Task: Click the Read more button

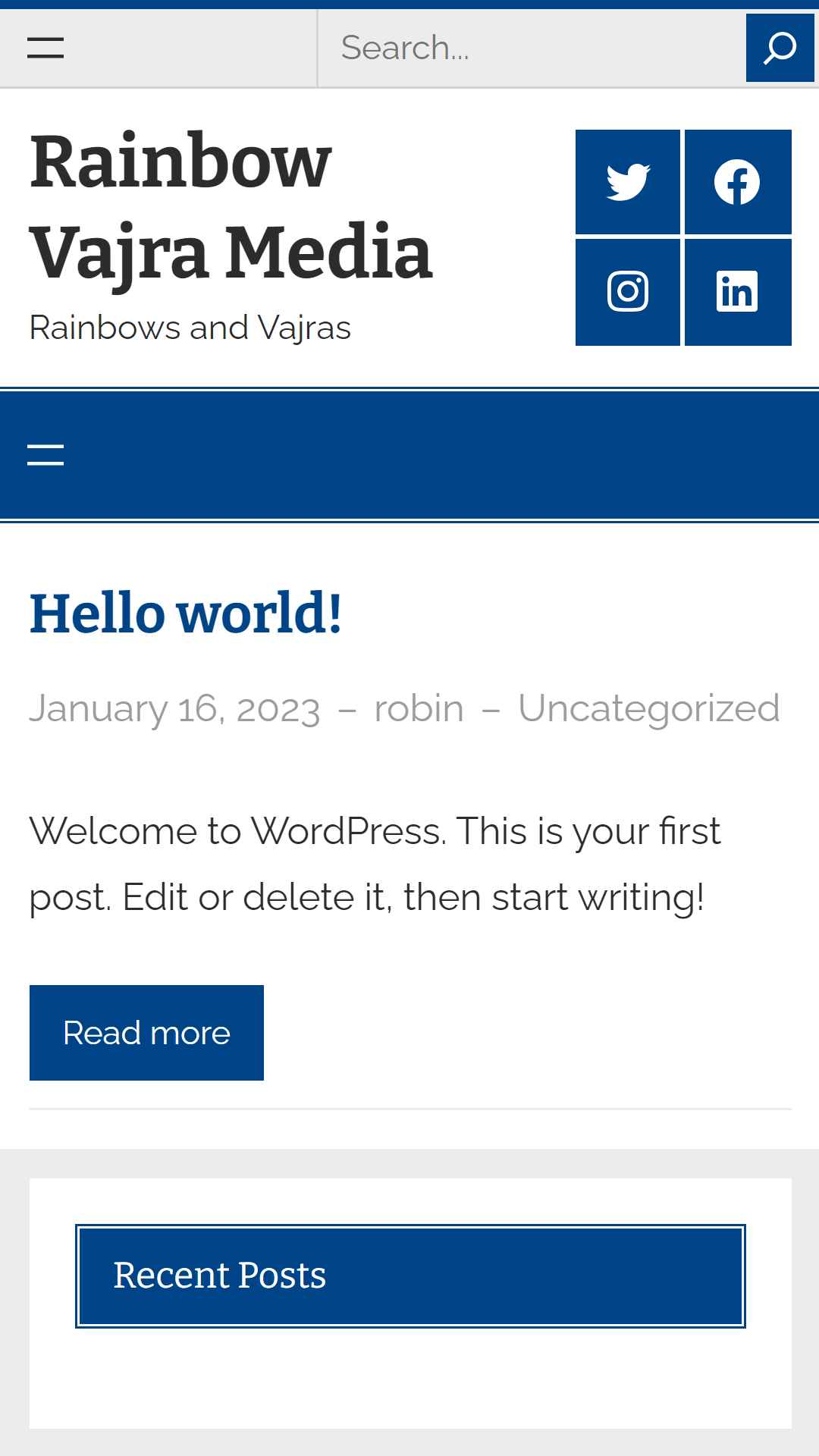Action: pos(146,1033)
